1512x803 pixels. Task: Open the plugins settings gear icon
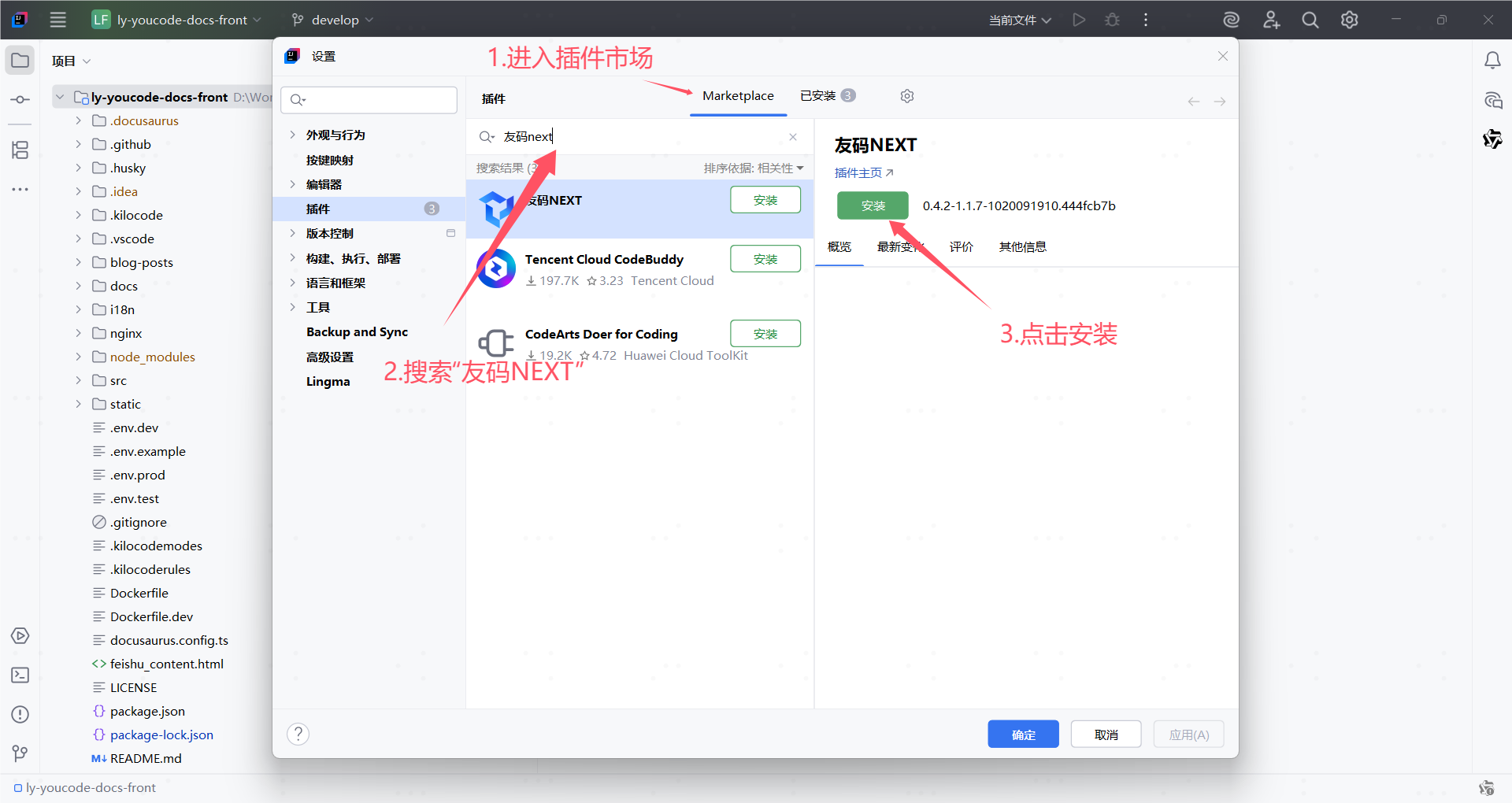(x=907, y=96)
